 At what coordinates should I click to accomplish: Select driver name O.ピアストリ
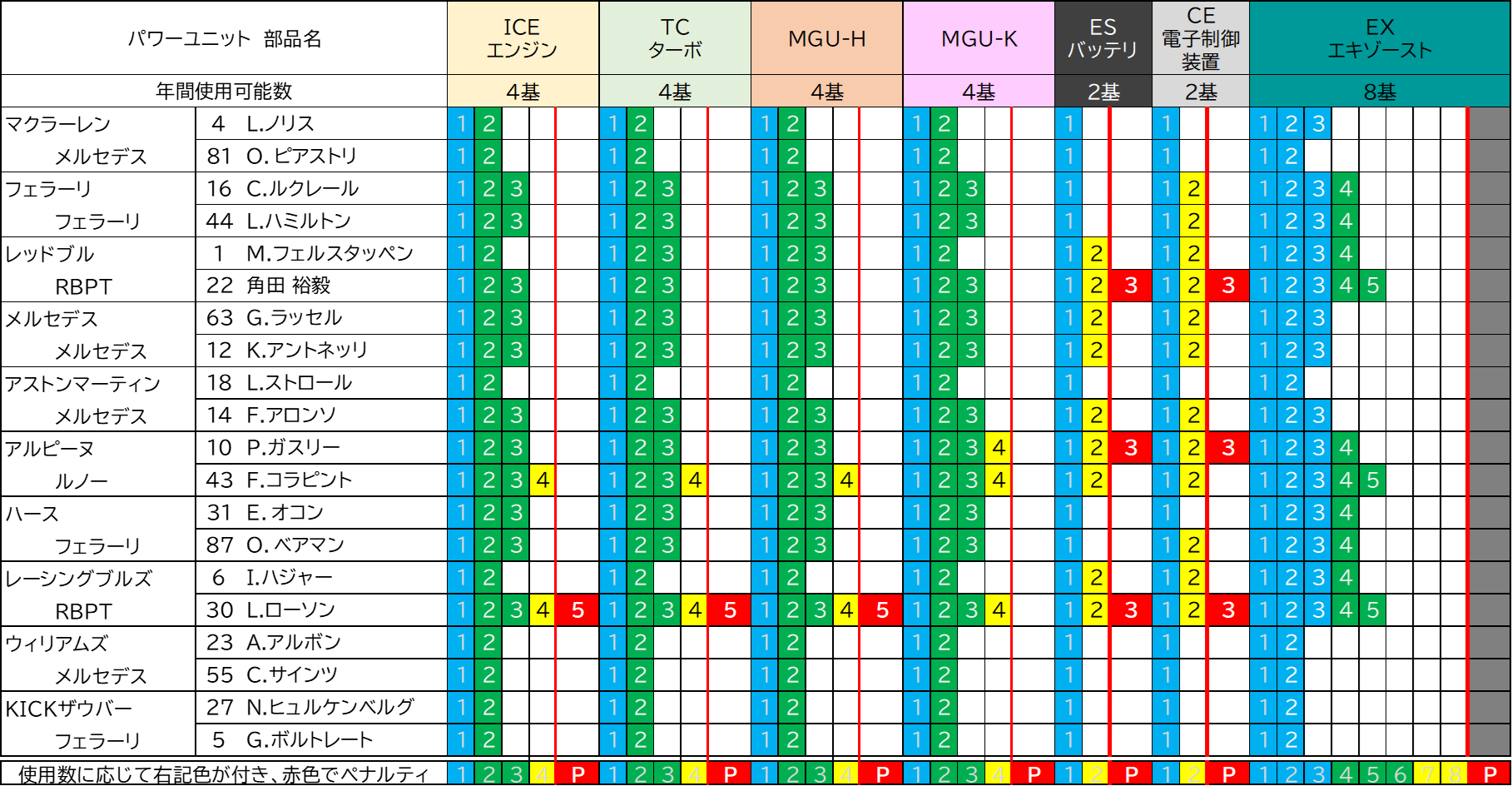(x=302, y=156)
